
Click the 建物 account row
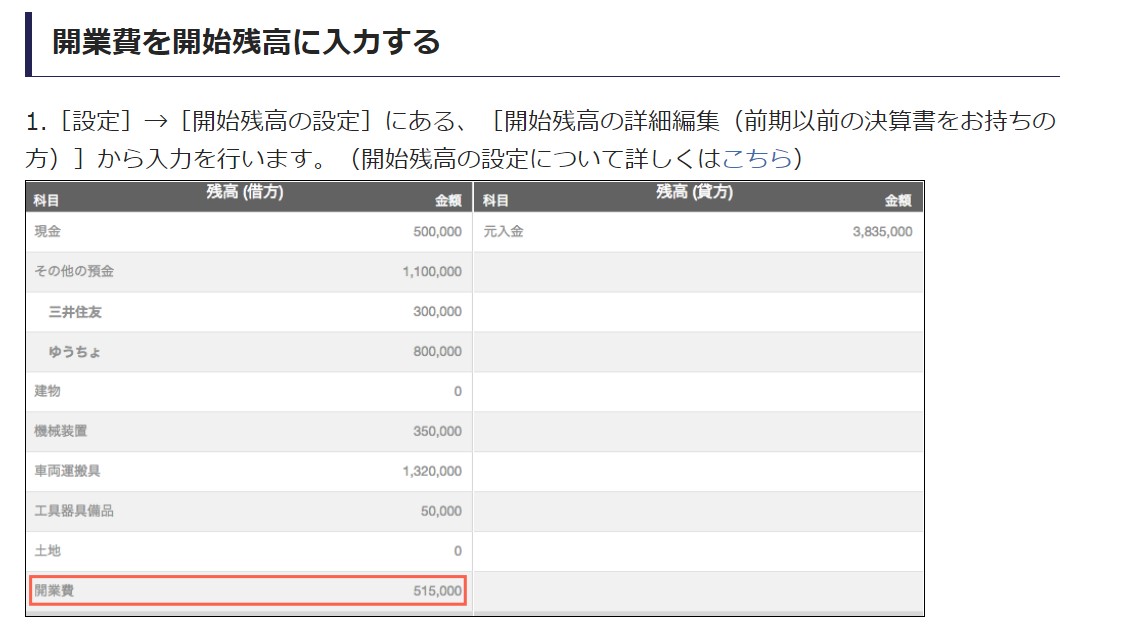point(48,391)
